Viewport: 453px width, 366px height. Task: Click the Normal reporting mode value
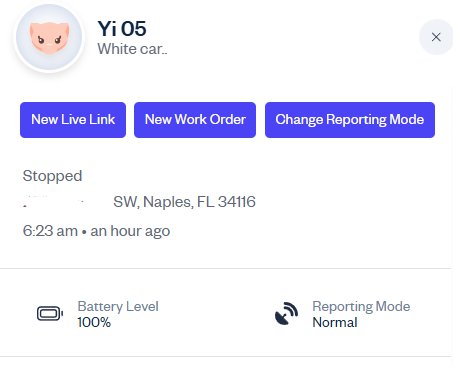pyautogui.click(x=335, y=322)
